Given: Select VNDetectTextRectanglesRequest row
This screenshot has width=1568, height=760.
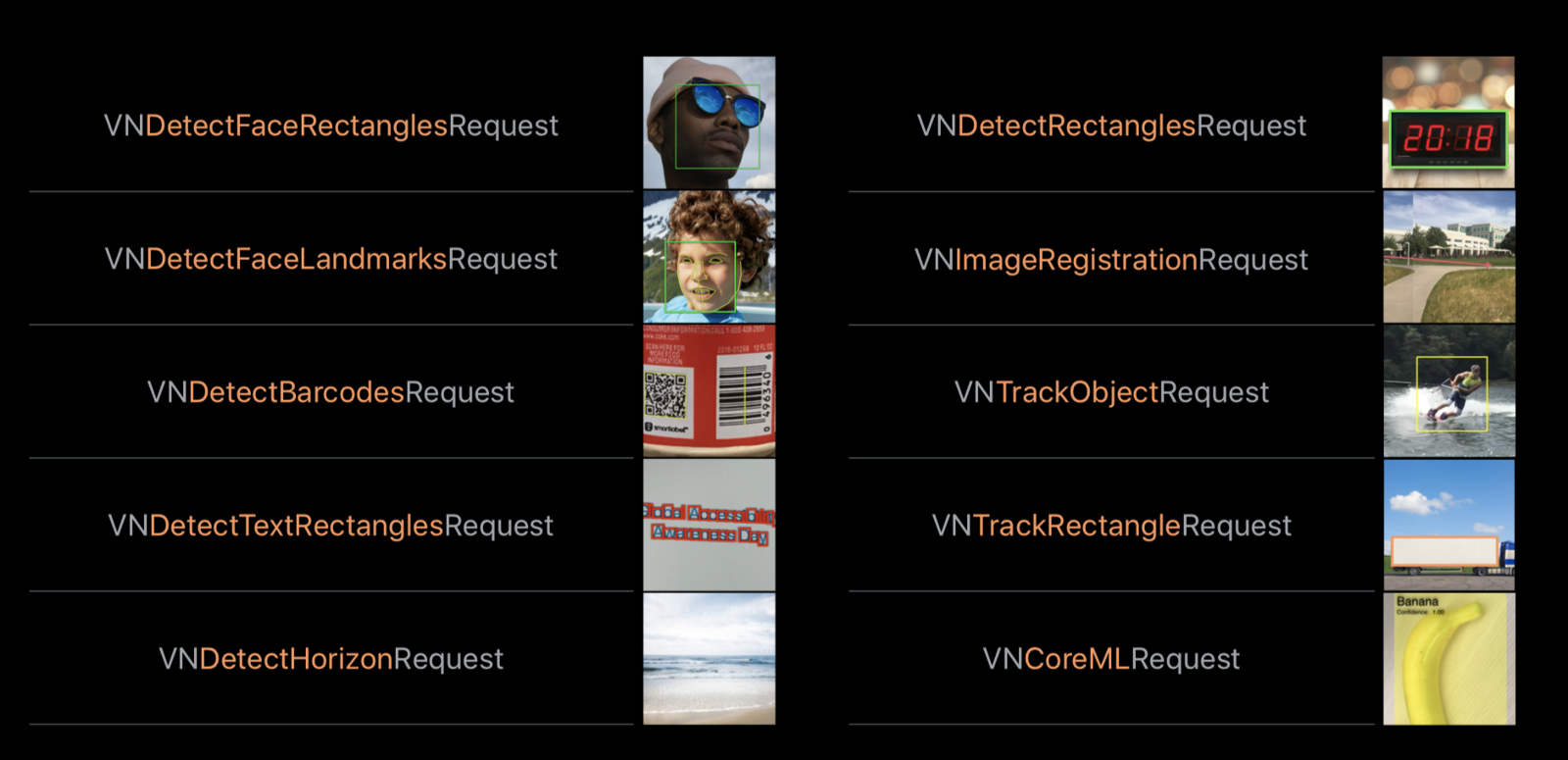Looking at the screenshot, I should [x=331, y=526].
